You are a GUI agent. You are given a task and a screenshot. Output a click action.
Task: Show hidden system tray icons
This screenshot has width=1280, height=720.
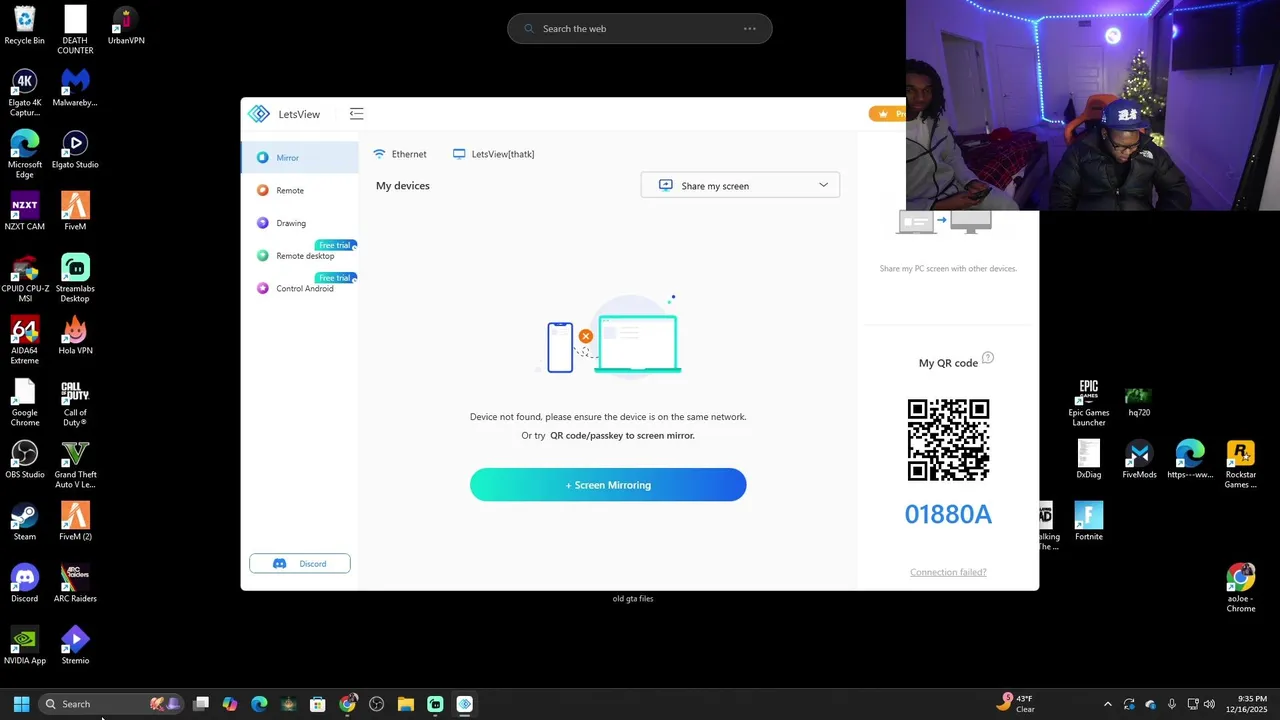(1107, 704)
